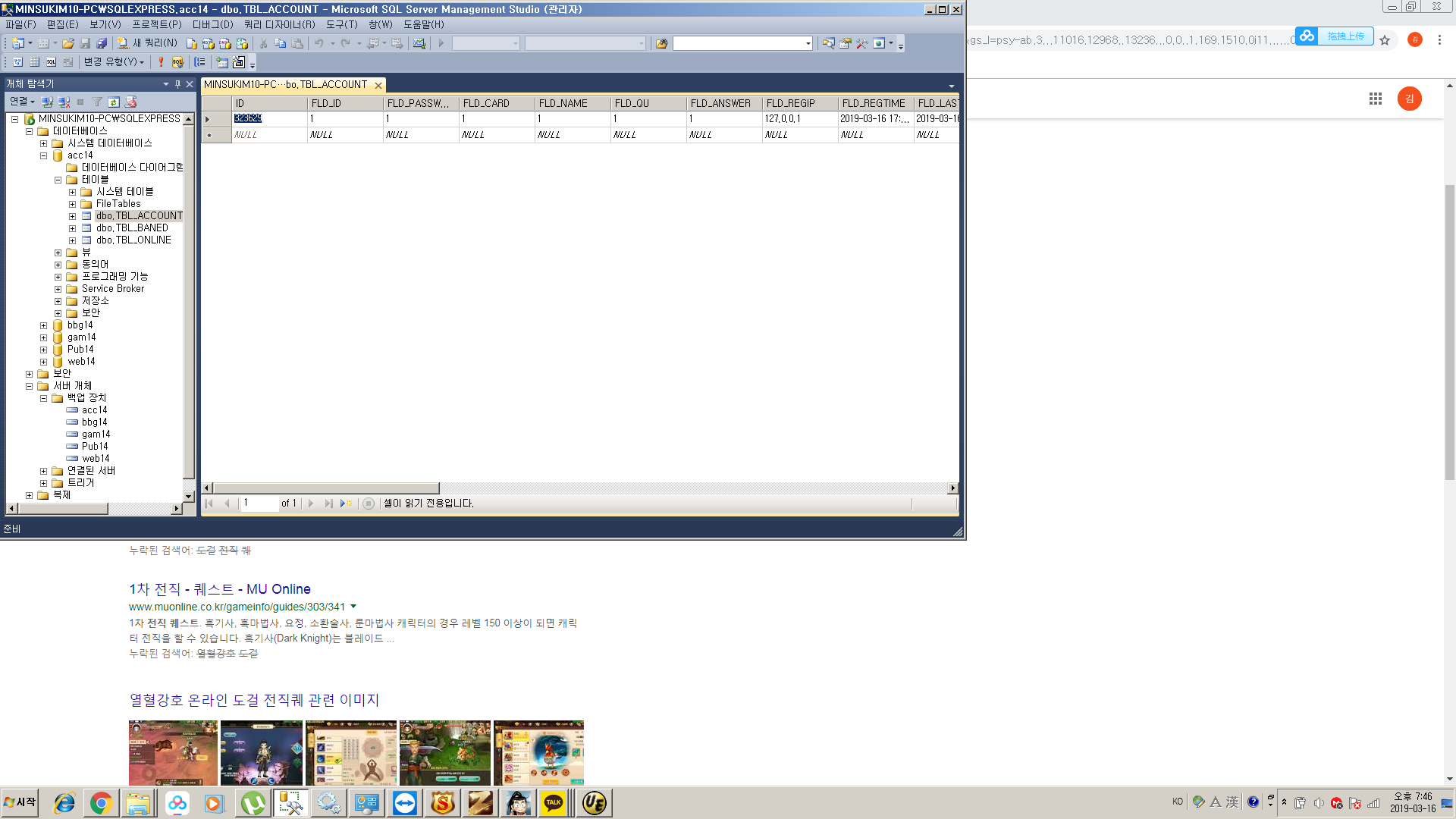Click the Verify SQL Syntax icon

pyautogui.click(x=177, y=62)
